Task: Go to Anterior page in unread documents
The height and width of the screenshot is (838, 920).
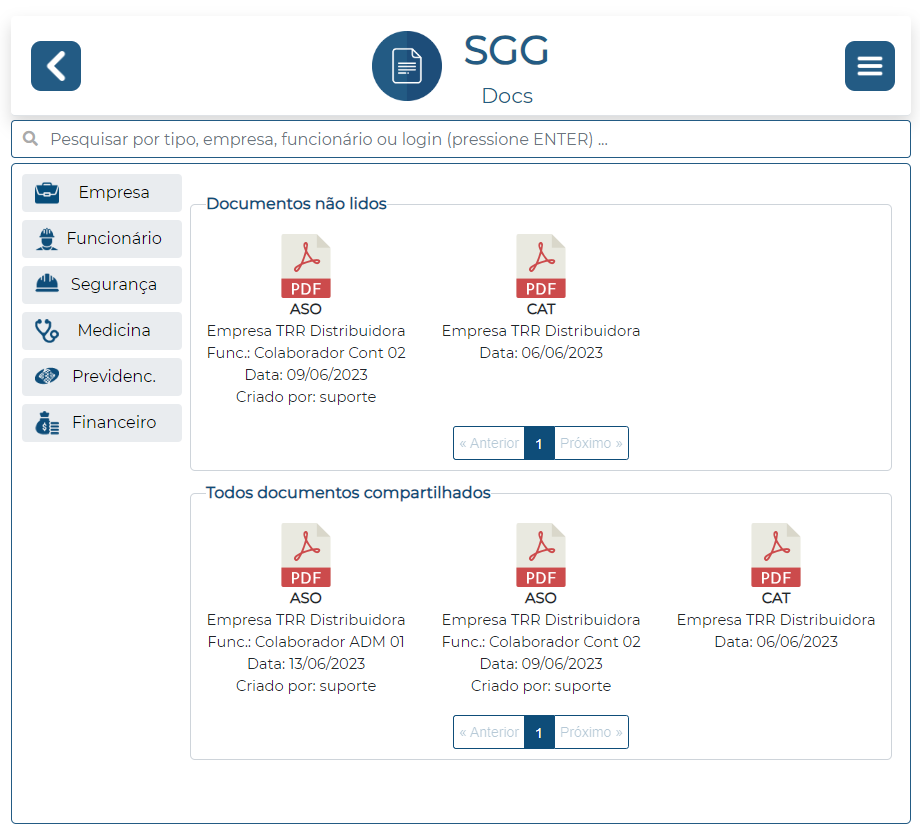Action: [489, 443]
